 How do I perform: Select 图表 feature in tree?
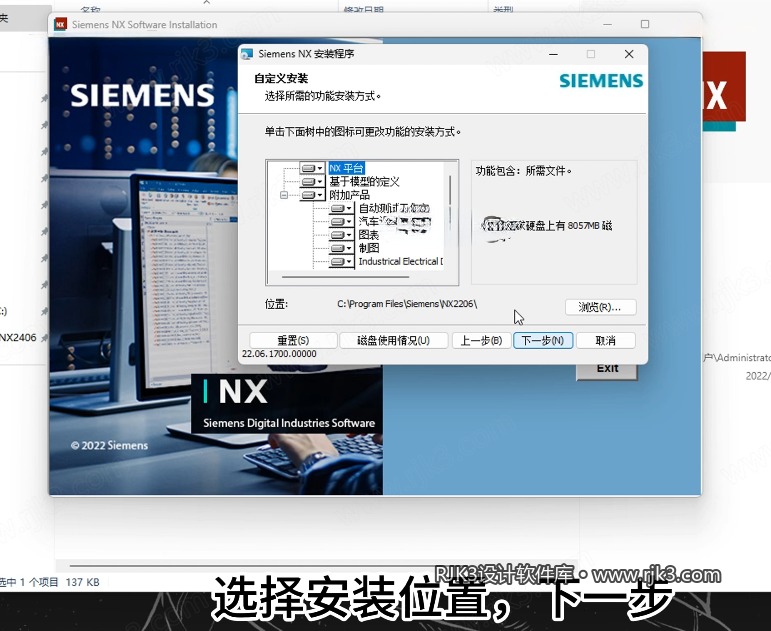coord(369,235)
